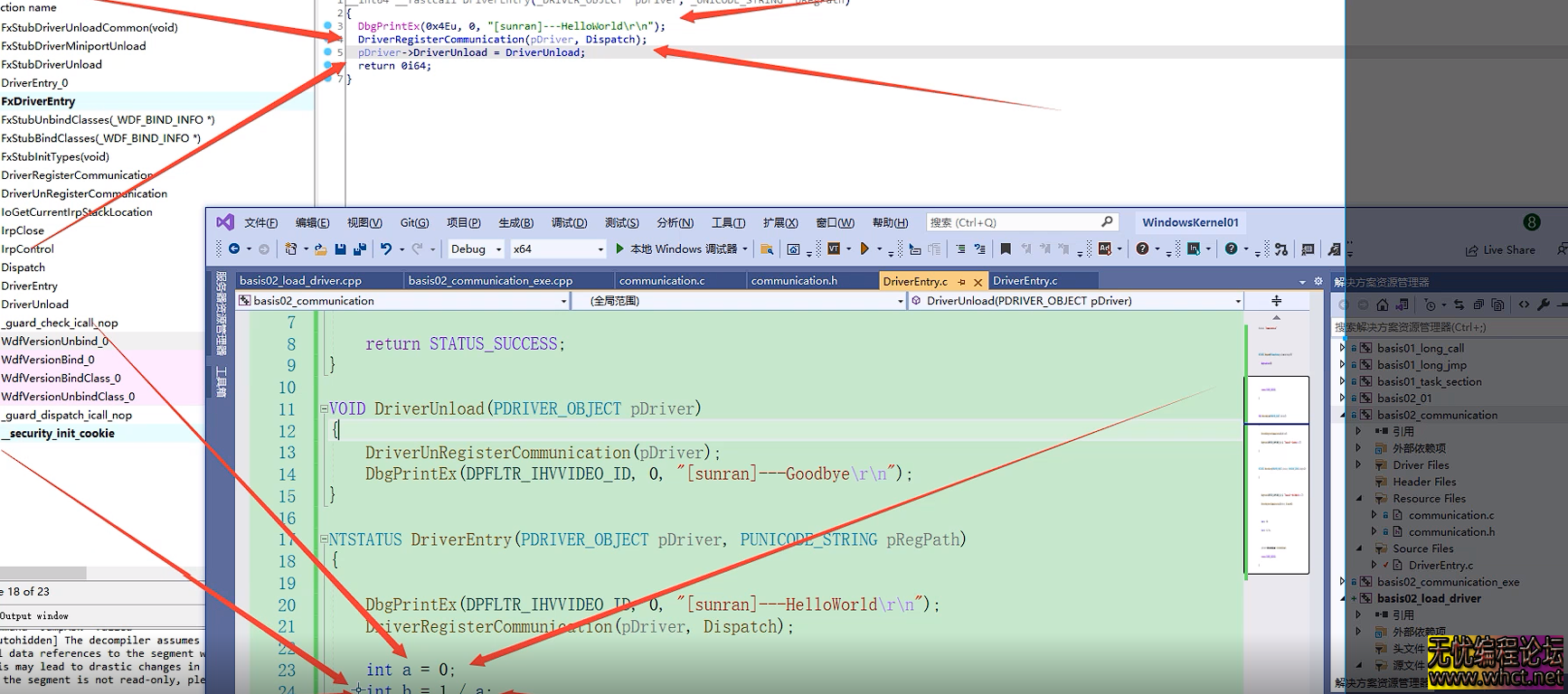Click the 搜索 (Ctrl+Q) search box

pyautogui.click(x=1013, y=222)
